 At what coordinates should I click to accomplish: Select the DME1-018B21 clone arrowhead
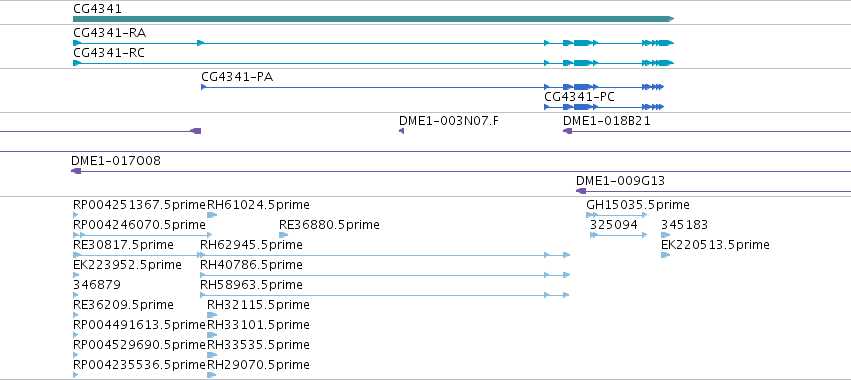pos(568,131)
